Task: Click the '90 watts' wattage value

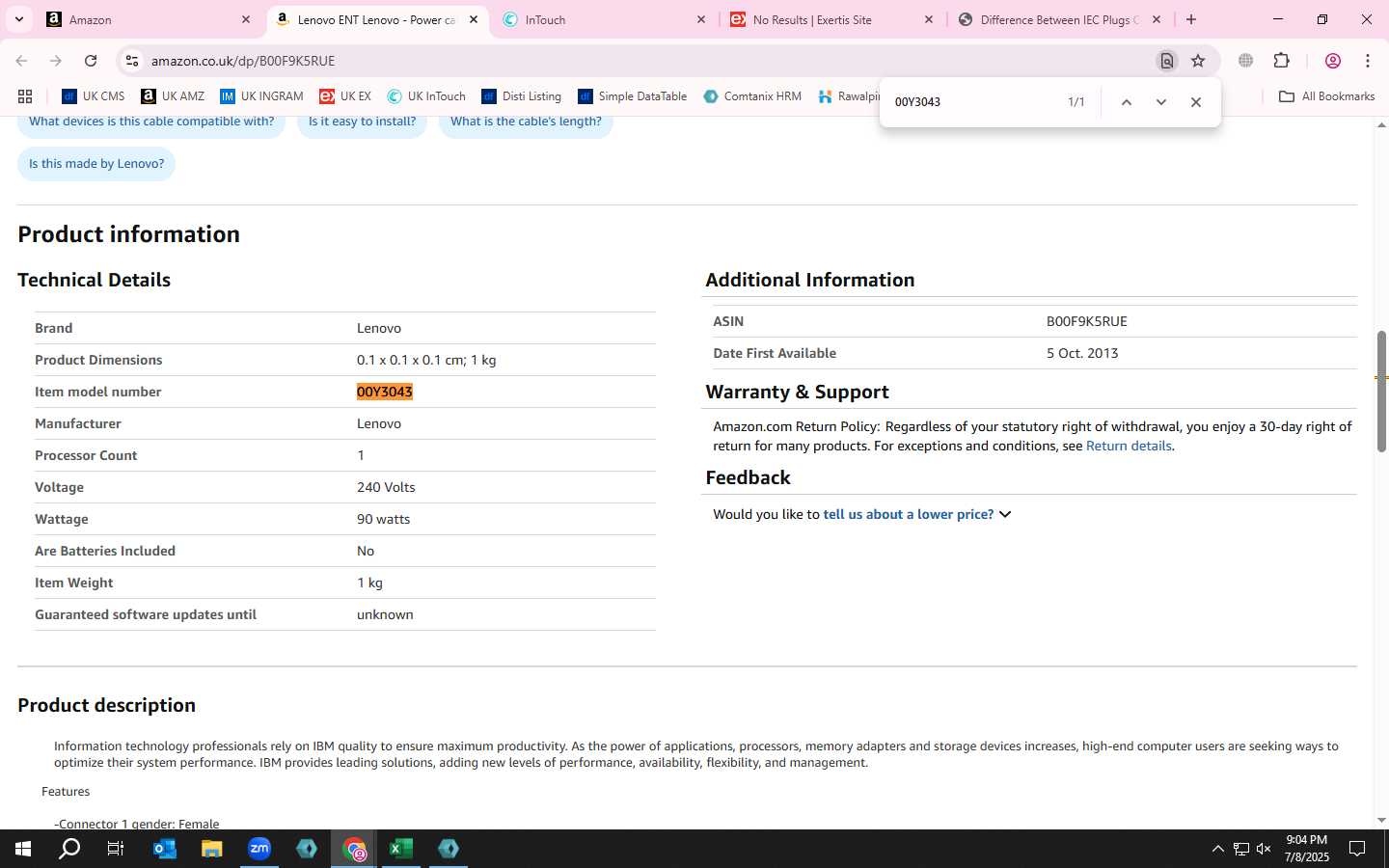Action: click(383, 519)
